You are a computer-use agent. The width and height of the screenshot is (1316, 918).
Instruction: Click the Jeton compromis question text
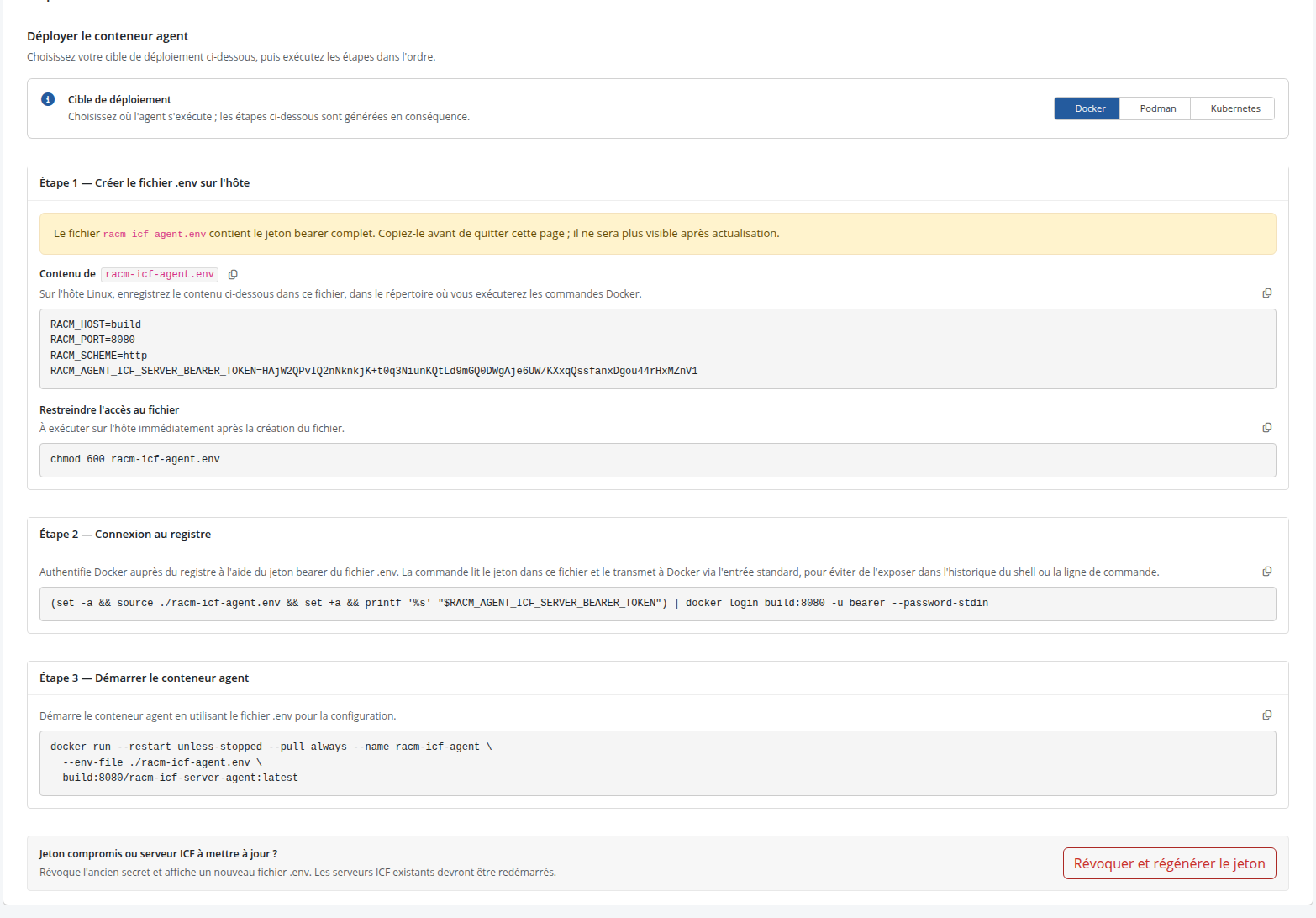(x=158, y=853)
